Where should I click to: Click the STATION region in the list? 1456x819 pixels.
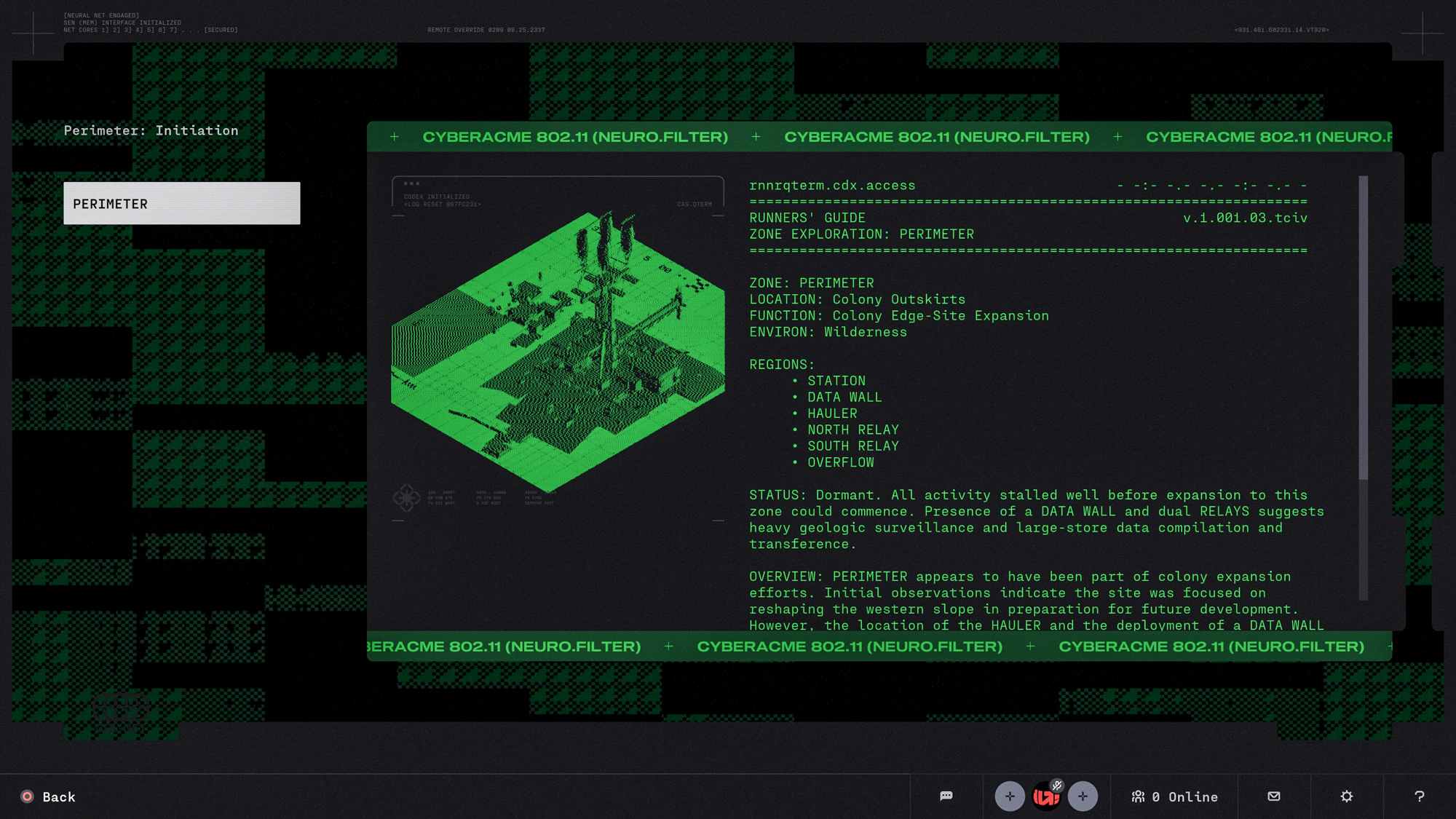(836, 380)
